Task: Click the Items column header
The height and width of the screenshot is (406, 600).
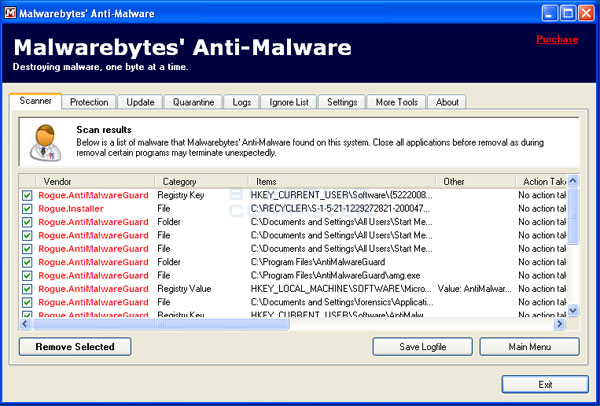Action: click(342, 181)
